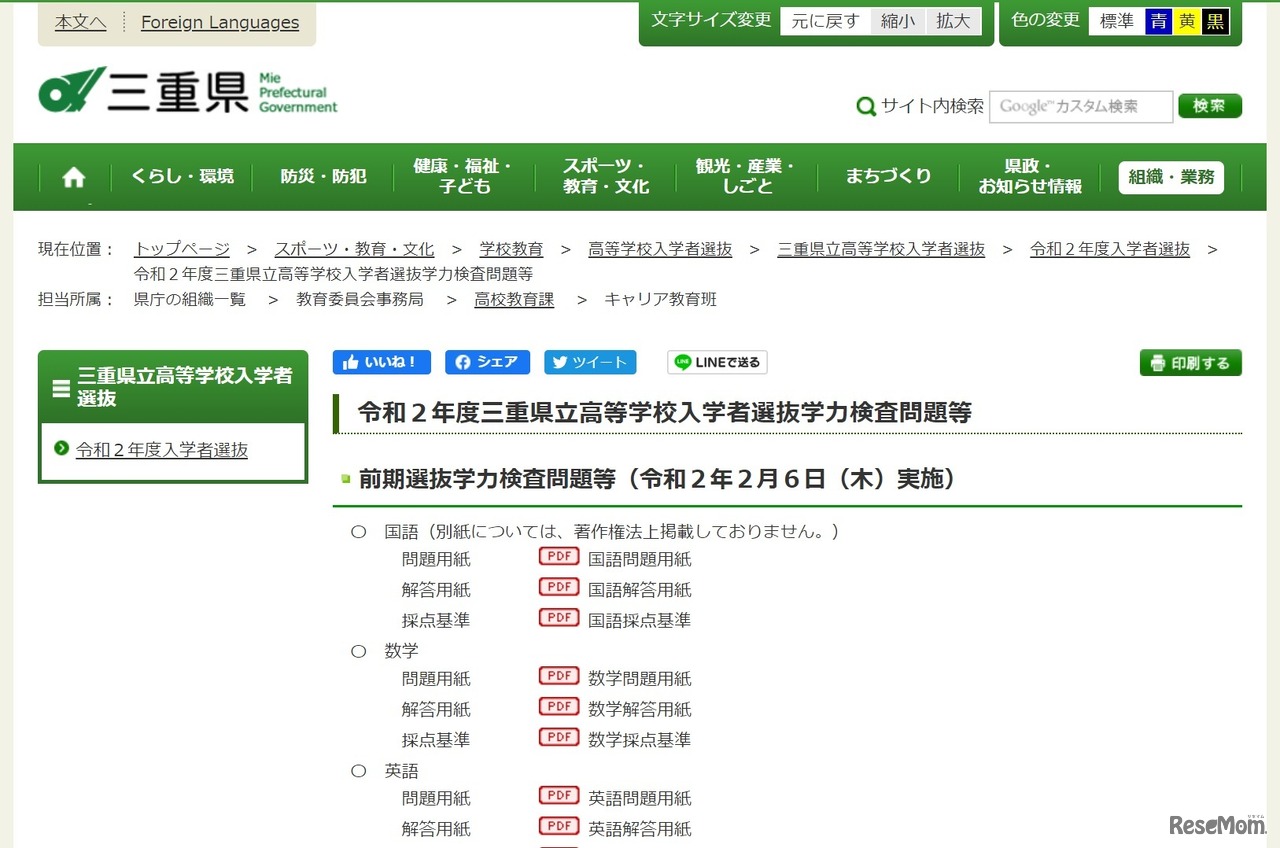This screenshot has height=848, width=1280.
Task: Share the page via Twitter ツイート button
Action: 590,362
